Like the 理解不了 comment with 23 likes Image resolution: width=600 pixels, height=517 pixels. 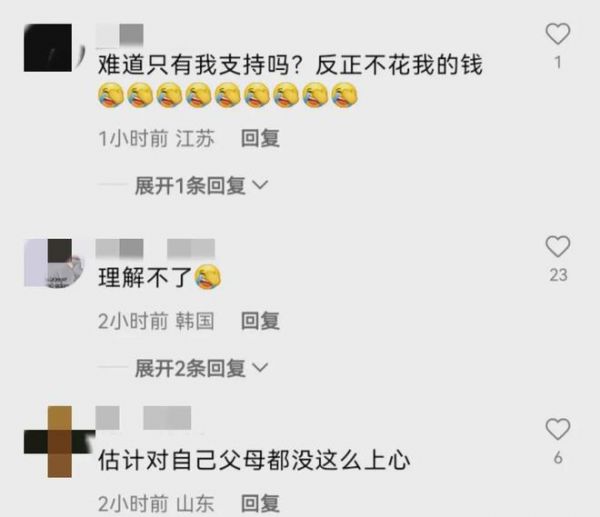tap(558, 246)
